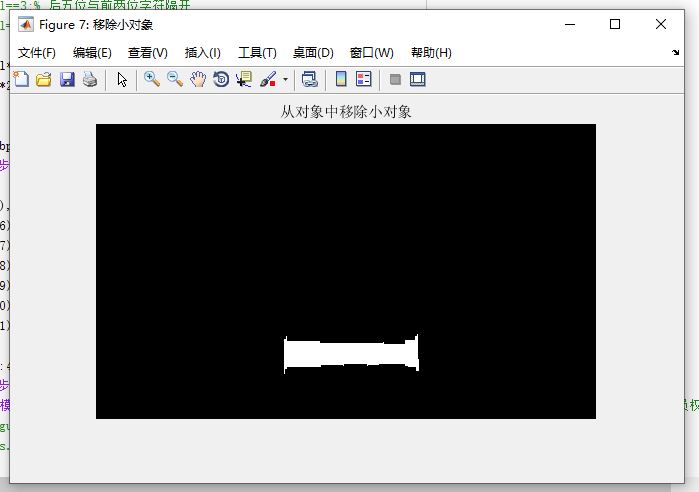The image size is (699, 492).
Task: Print the figure via printer icon
Action: [x=90, y=79]
